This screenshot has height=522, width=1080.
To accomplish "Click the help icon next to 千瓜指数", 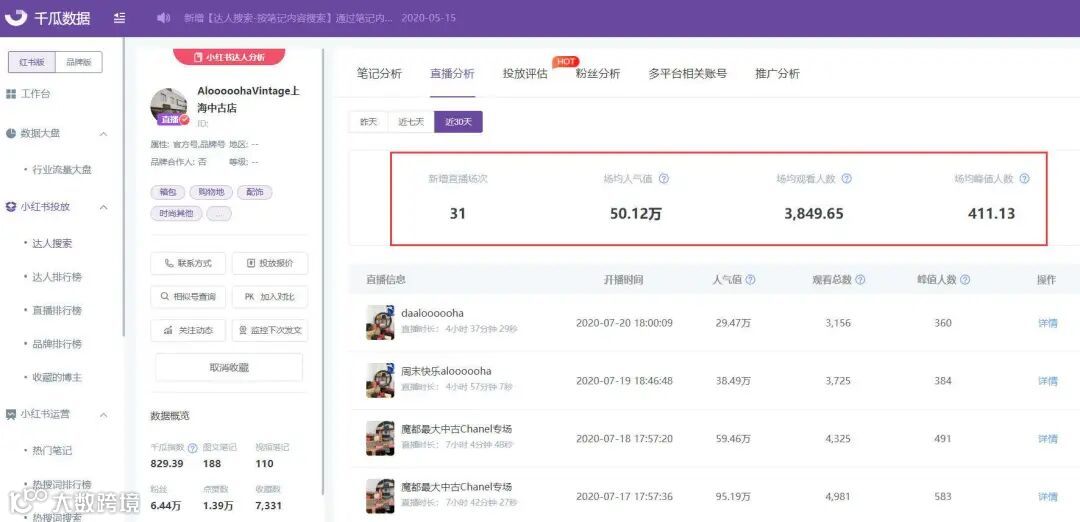I will [193, 448].
